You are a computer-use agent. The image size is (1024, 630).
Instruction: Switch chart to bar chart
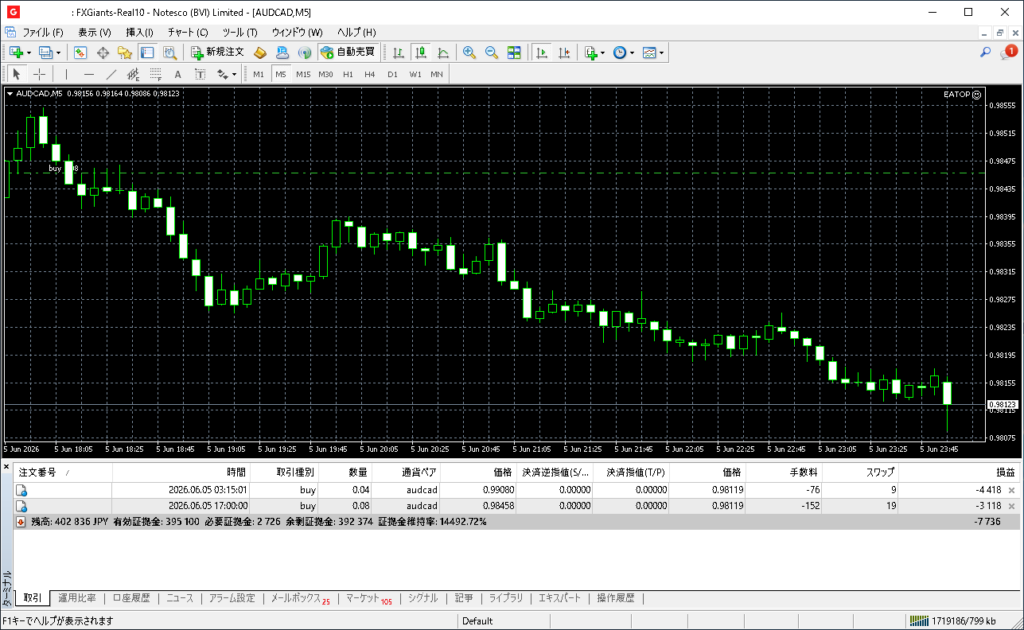[x=398, y=53]
